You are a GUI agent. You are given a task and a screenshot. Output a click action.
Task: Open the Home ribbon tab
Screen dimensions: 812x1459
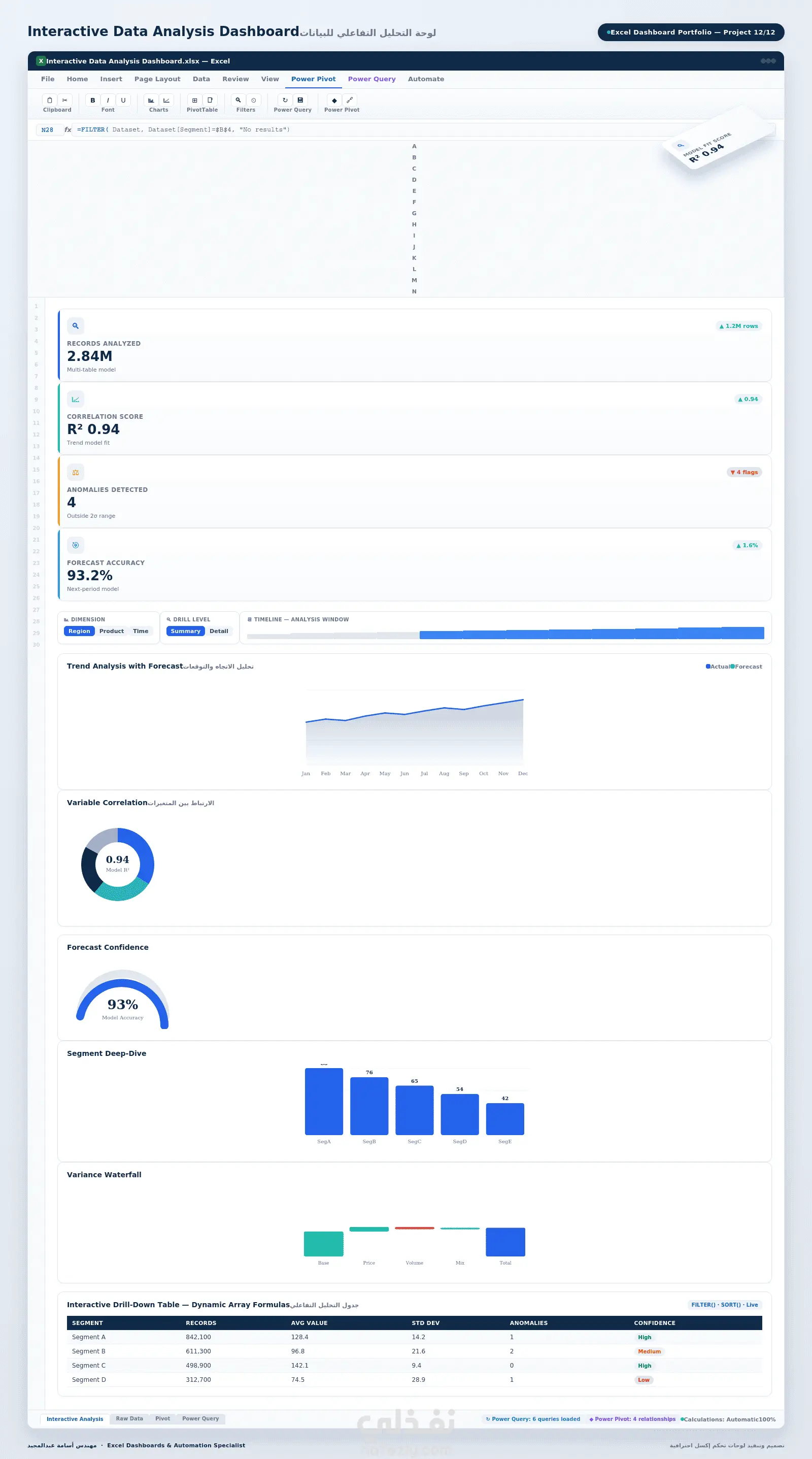[77, 79]
